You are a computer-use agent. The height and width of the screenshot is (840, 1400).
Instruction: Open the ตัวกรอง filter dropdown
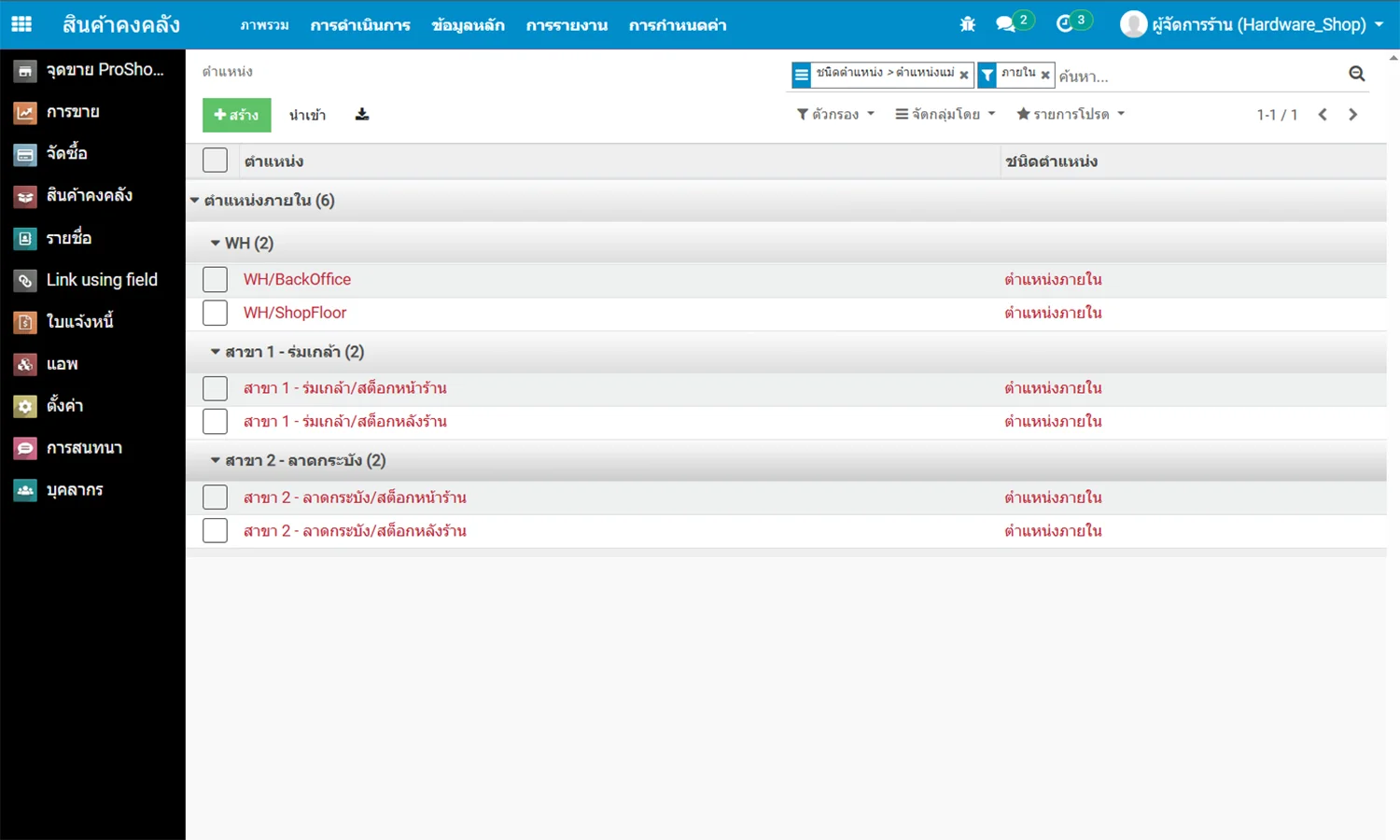pos(835,114)
